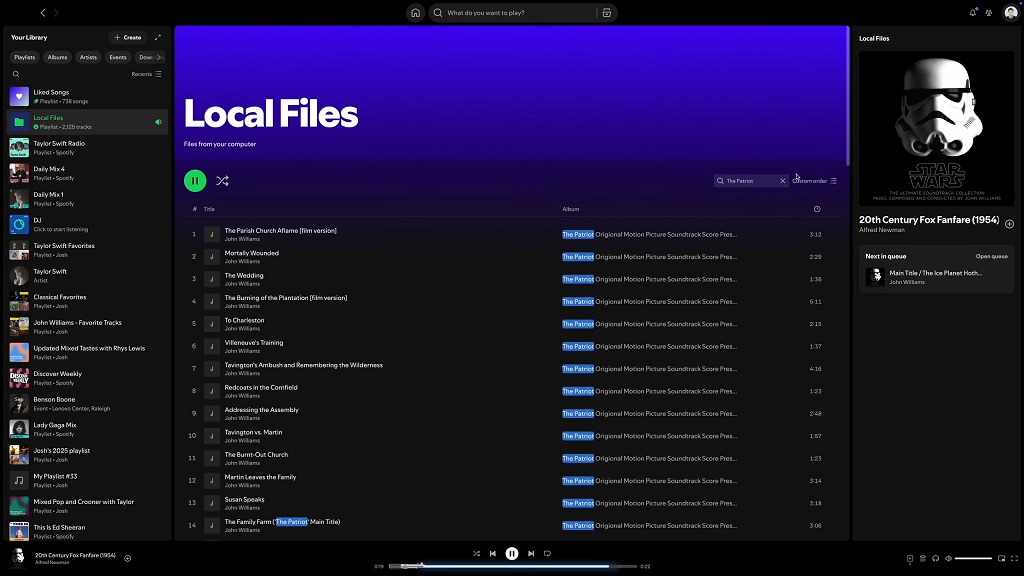Click the Create button
This screenshot has width=1024, height=576.
pyautogui.click(x=127, y=37)
